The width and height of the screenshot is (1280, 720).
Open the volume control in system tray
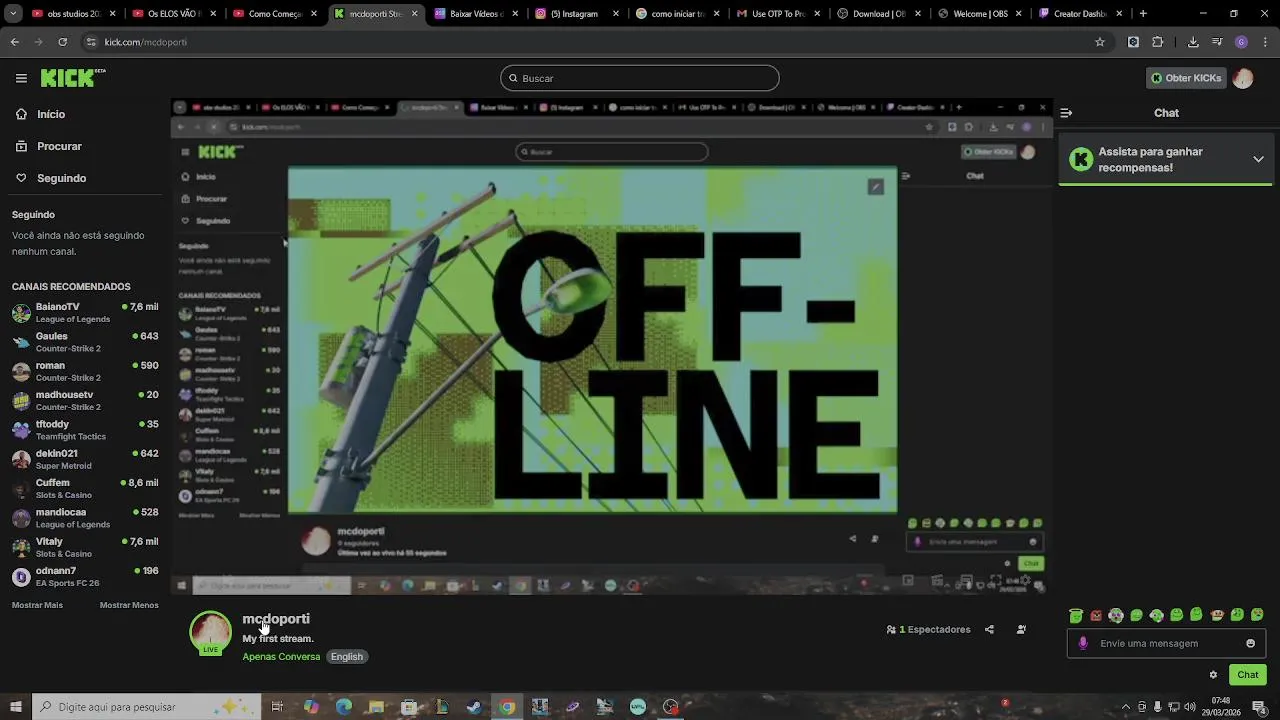(x=1192, y=707)
